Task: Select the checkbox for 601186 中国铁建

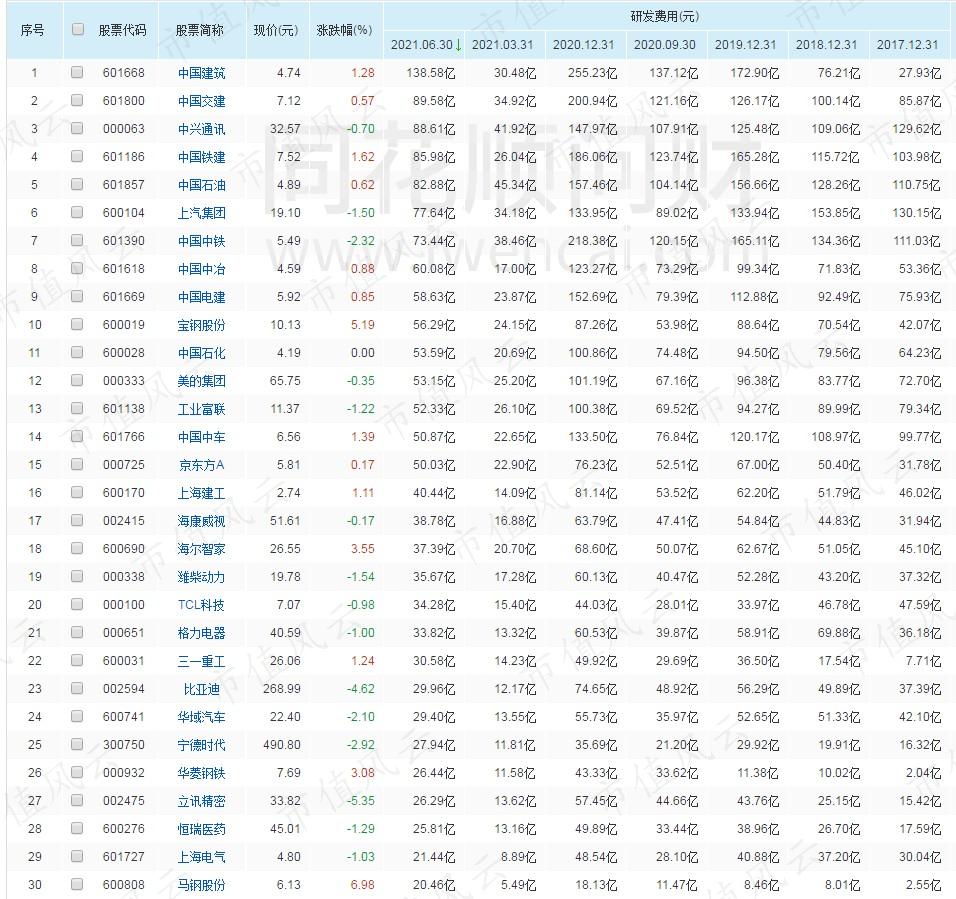Action: tap(77, 156)
